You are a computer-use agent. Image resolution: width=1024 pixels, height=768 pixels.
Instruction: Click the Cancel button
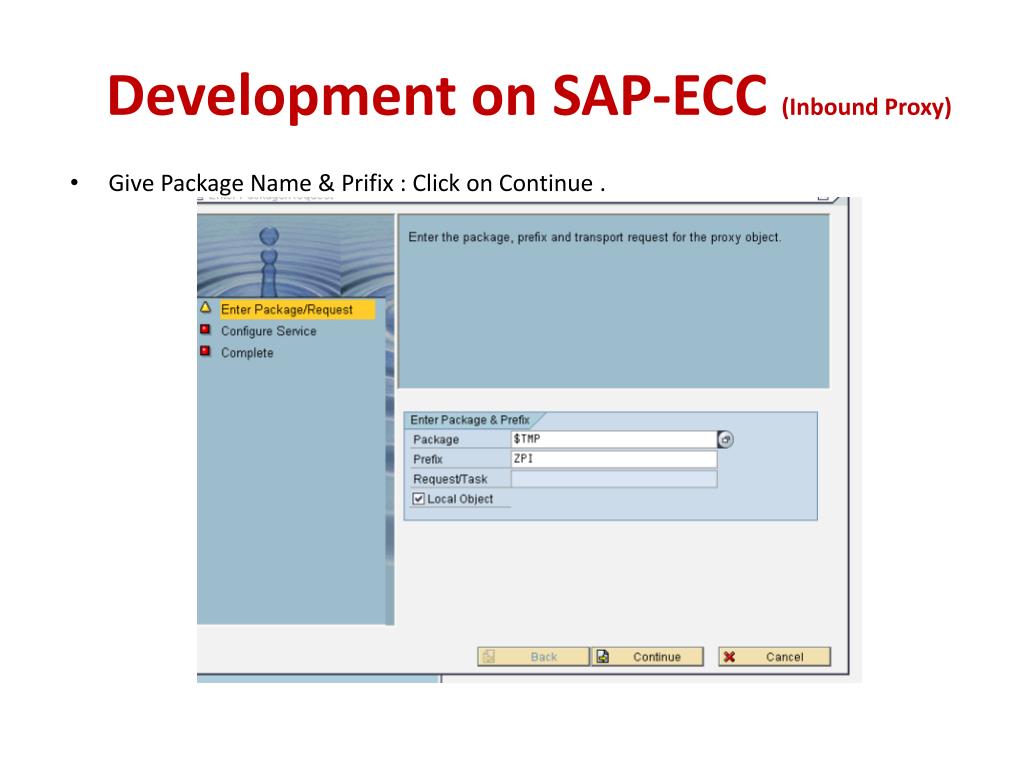click(x=775, y=656)
